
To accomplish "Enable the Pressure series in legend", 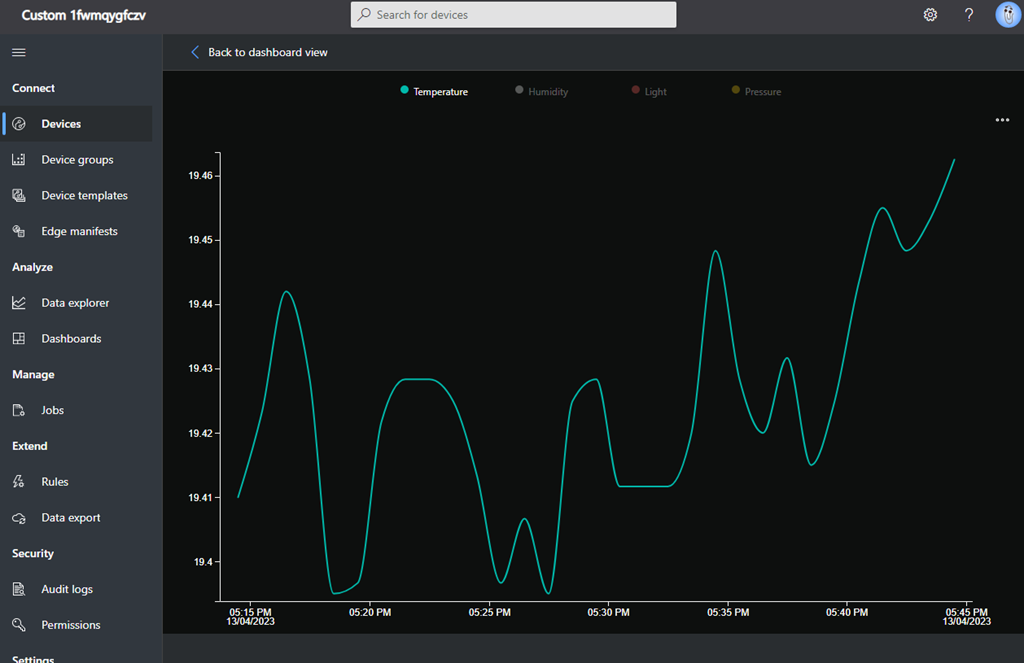I will [x=756, y=91].
